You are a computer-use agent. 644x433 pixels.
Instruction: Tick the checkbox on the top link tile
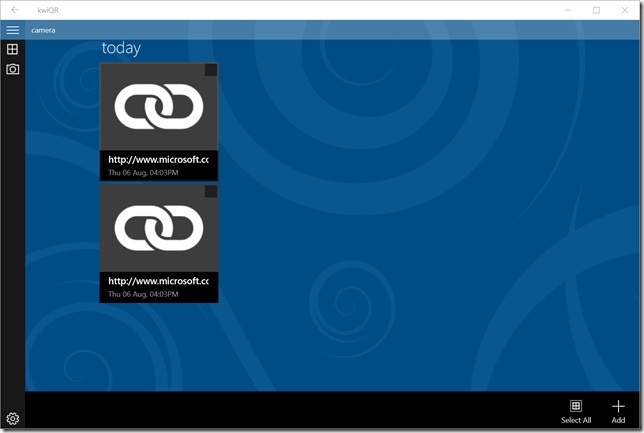tap(211, 70)
